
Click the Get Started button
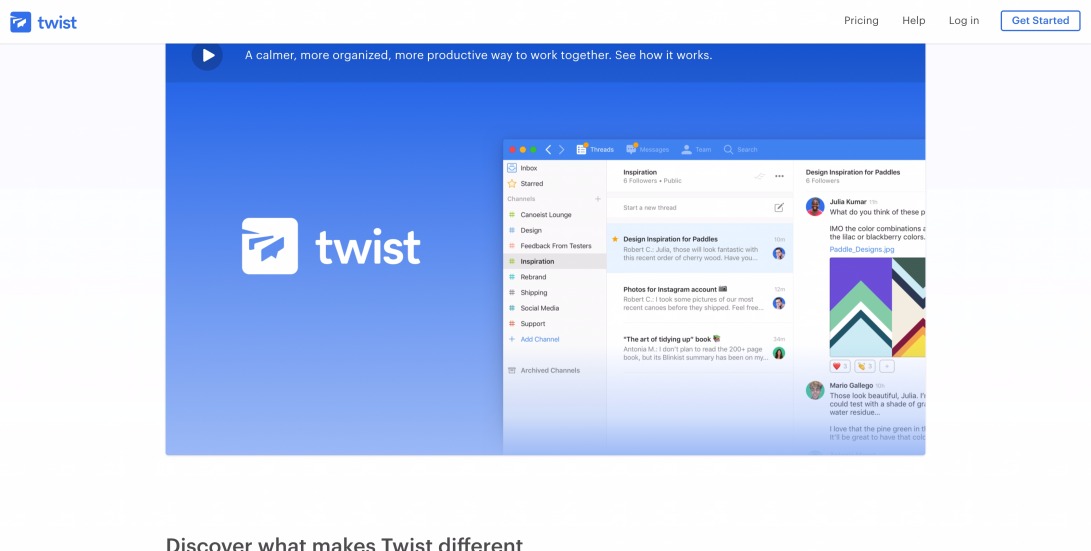tap(1040, 21)
